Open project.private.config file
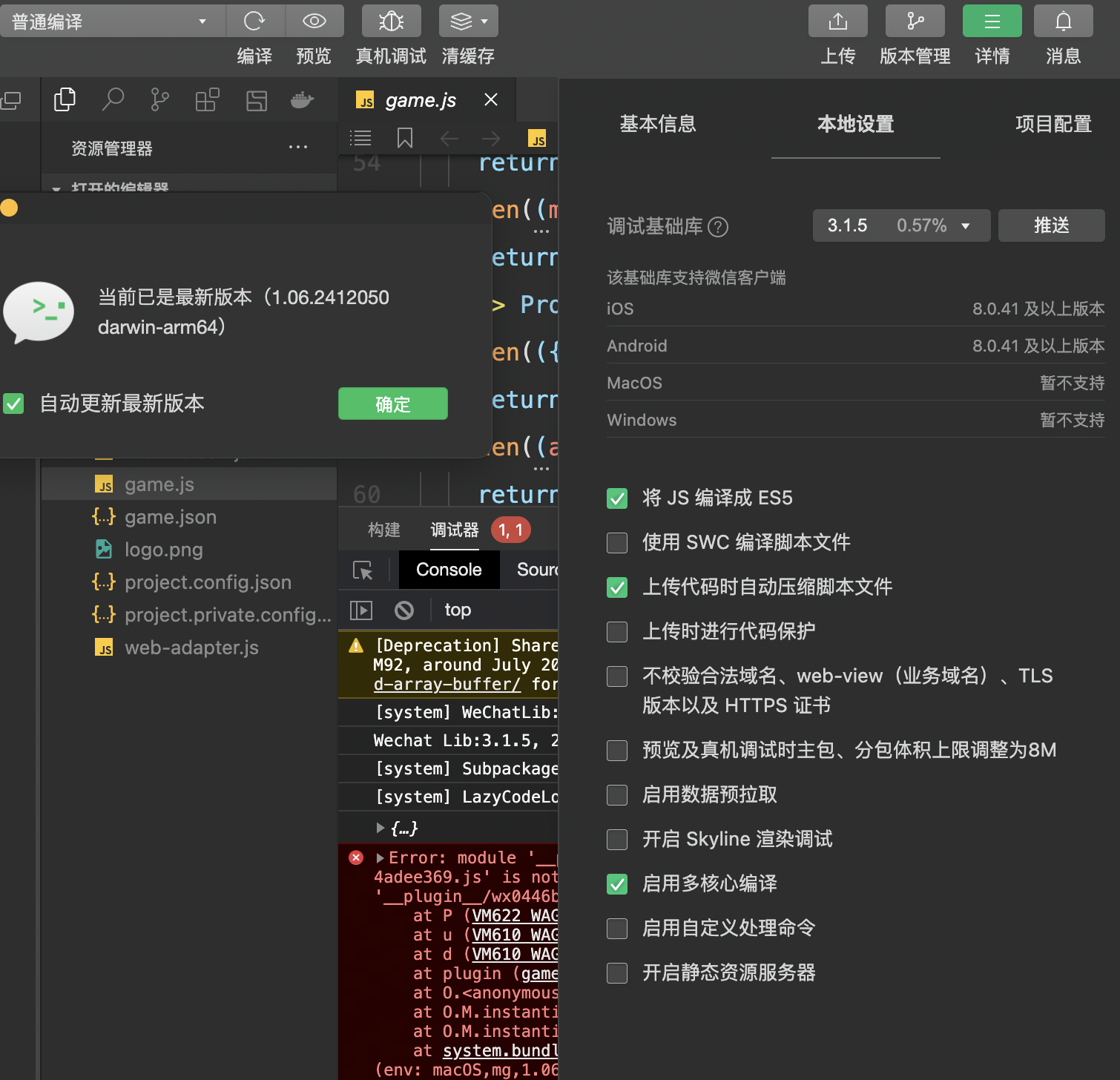1120x1080 pixels. (189, 615)
